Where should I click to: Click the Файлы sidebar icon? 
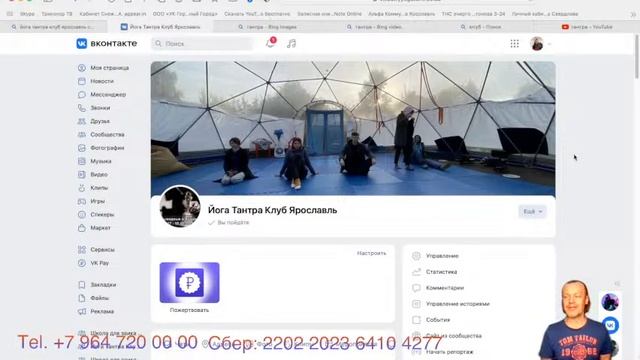tap(82, 298)
